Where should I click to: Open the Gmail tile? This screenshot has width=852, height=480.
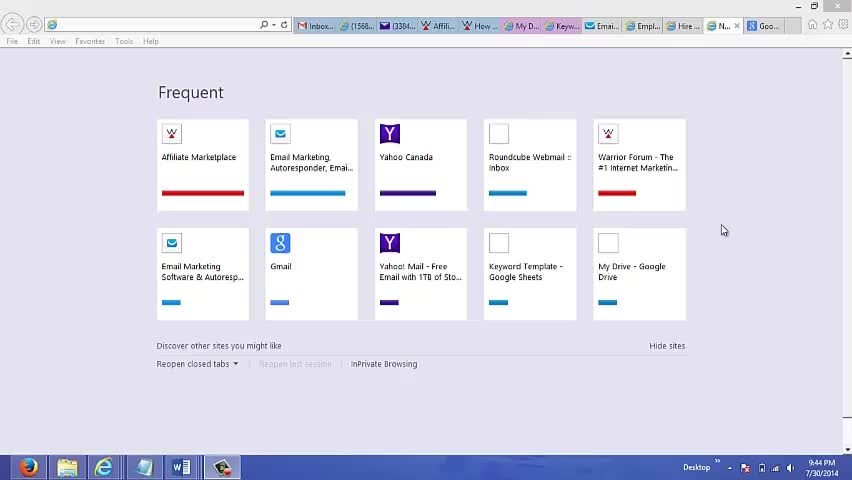[x=311, y=274]
